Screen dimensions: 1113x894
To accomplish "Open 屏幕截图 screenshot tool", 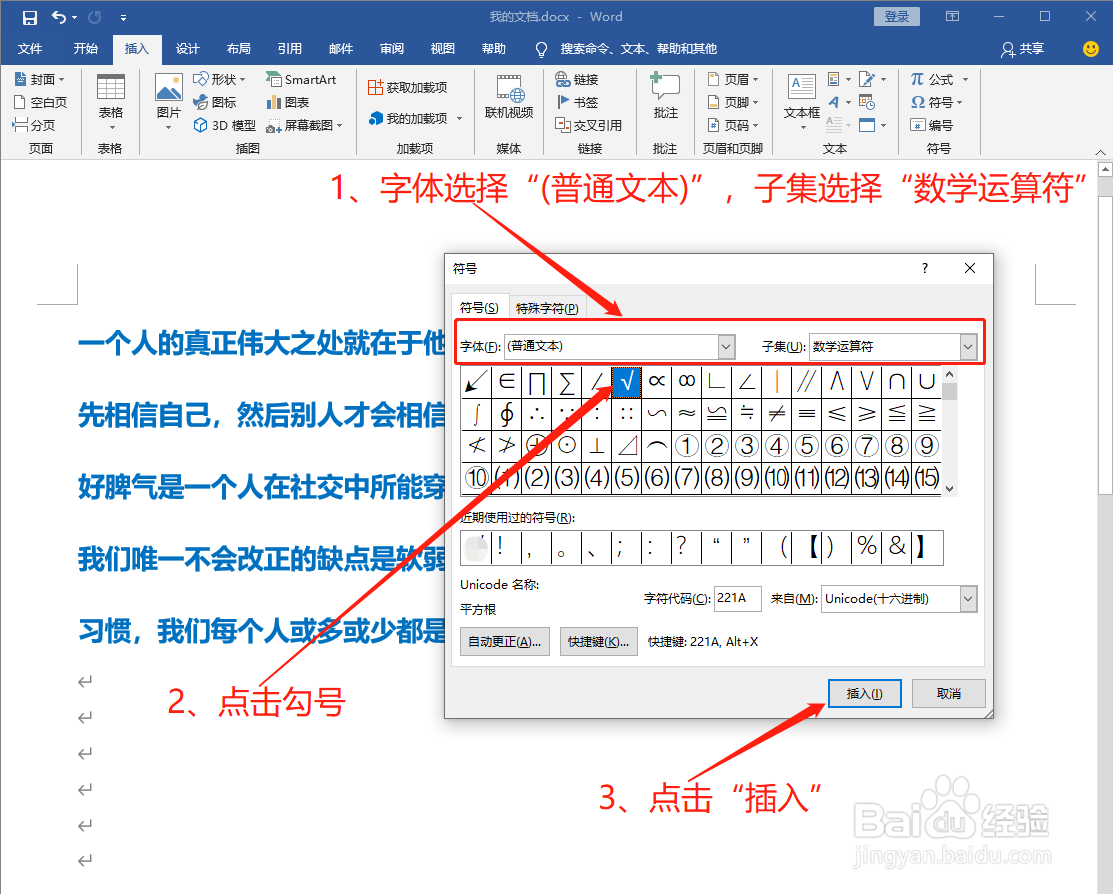I will (x=305, y=125).
